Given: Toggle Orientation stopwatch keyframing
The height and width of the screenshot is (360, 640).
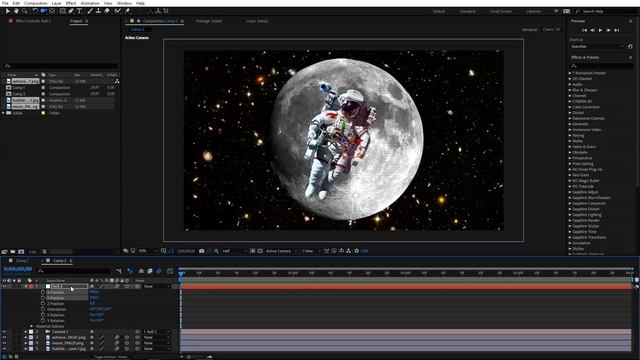Looking at the screenshot, I should pyautogui.click(x=43, y=309).
